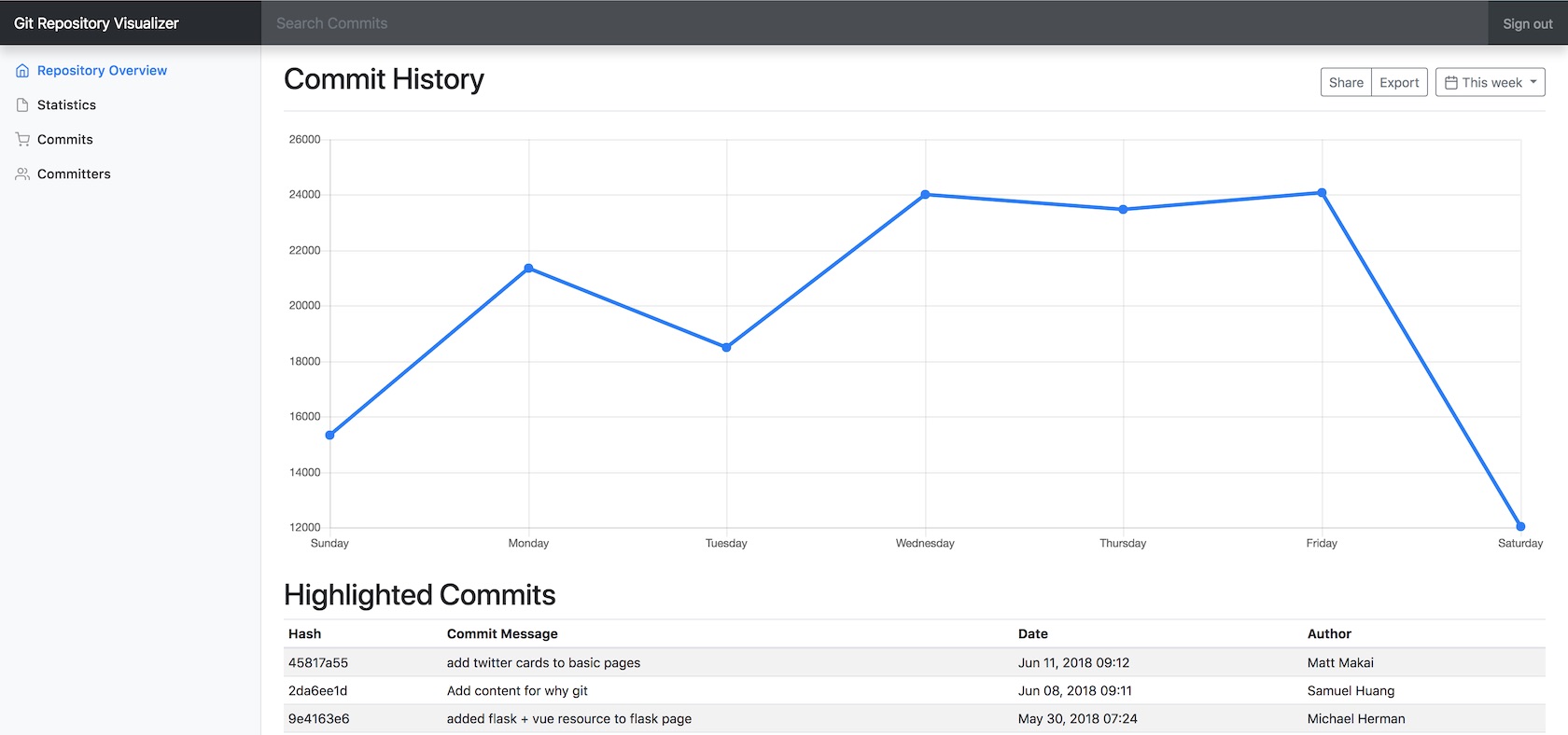This screenshot has width=1568, height=735.
Task: Click date 'Jun 08, 2018 09:11'
Action: [1074, 691]
